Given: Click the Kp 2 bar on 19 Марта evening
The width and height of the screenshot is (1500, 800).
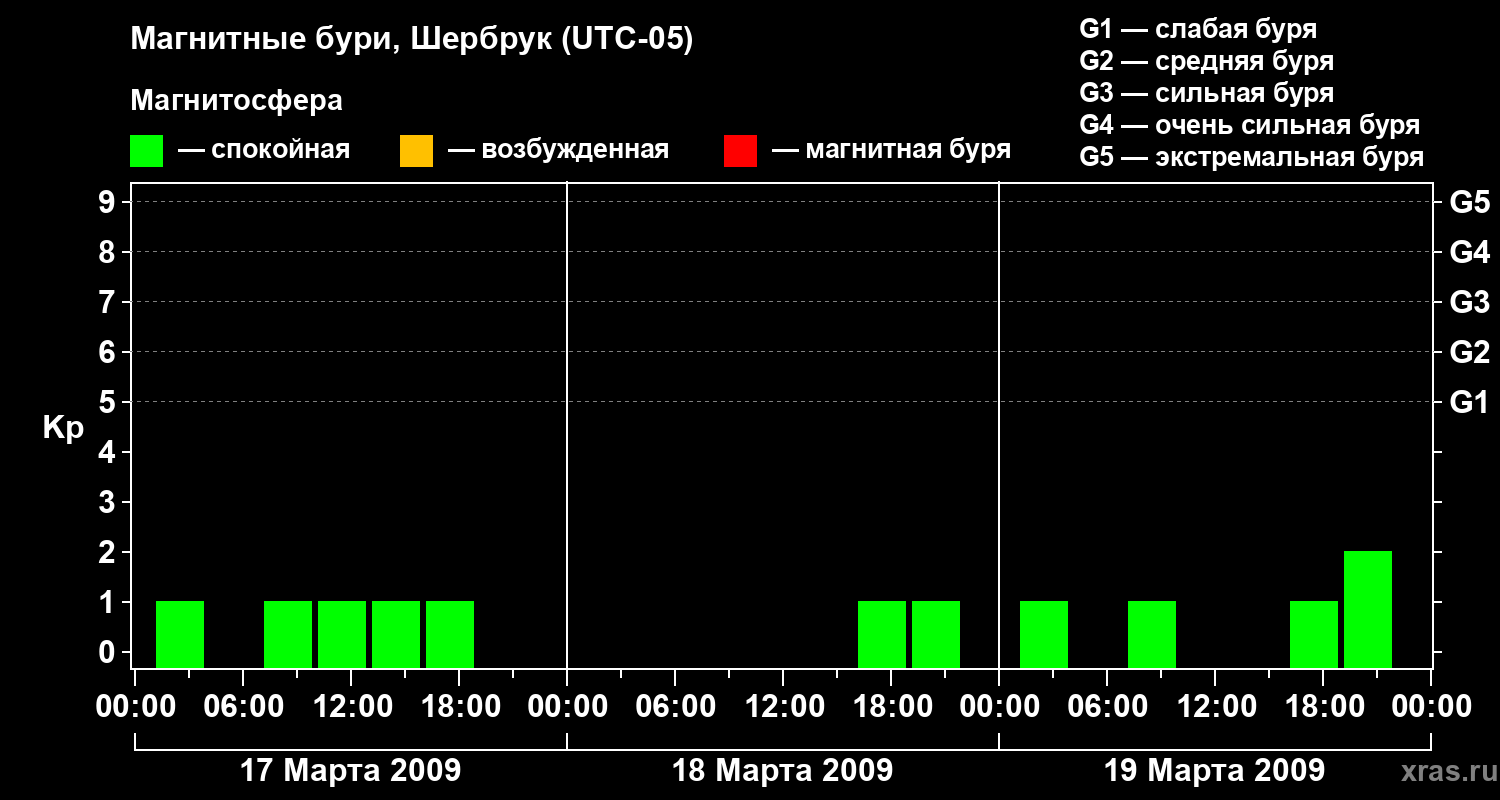Looking at the screenshot, I should [x=1368, y=609].
